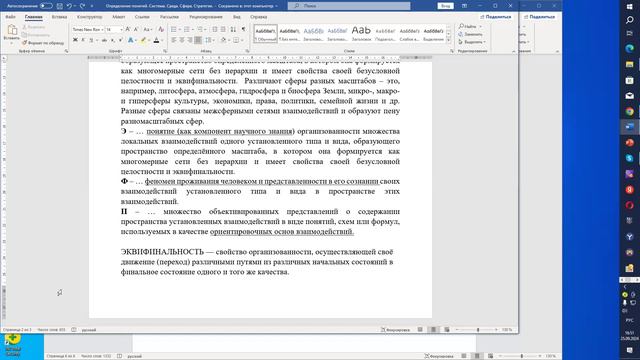Select the Обычный style
The height and width of the screenshot is (360, 640).
coord(265,33)
